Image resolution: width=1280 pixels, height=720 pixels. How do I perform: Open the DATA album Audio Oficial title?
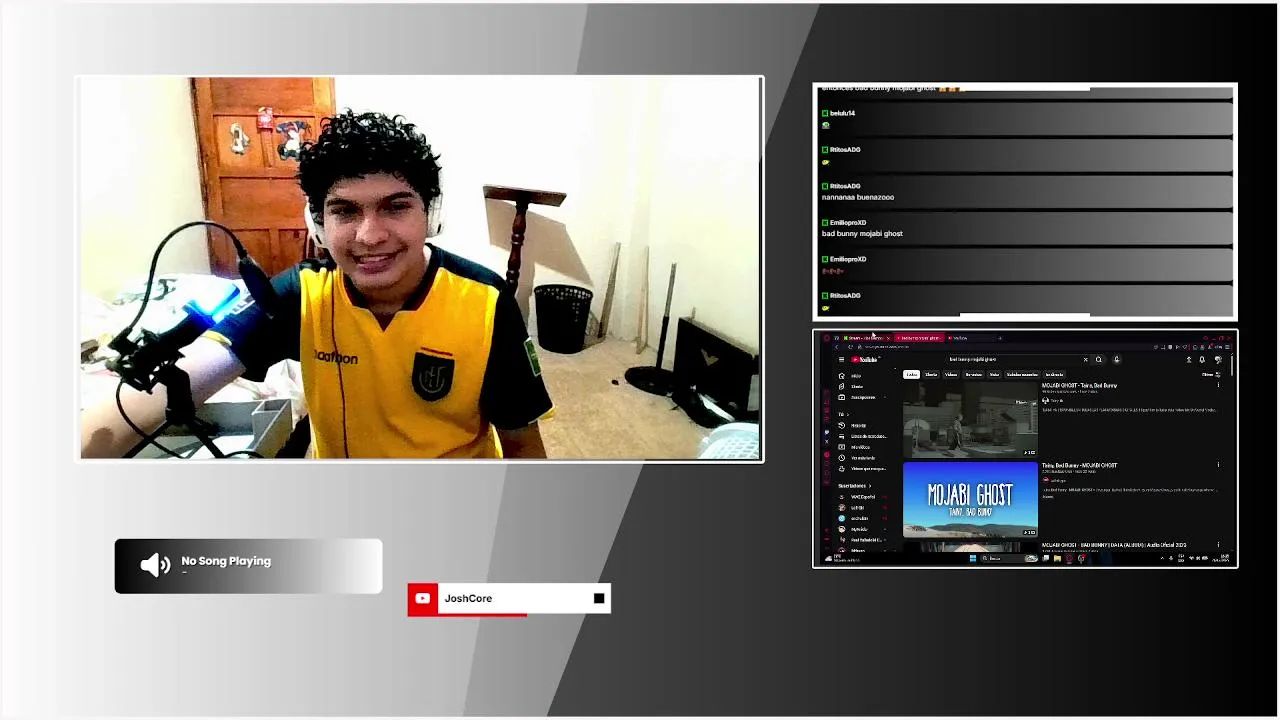click(x=1114, y=545)
